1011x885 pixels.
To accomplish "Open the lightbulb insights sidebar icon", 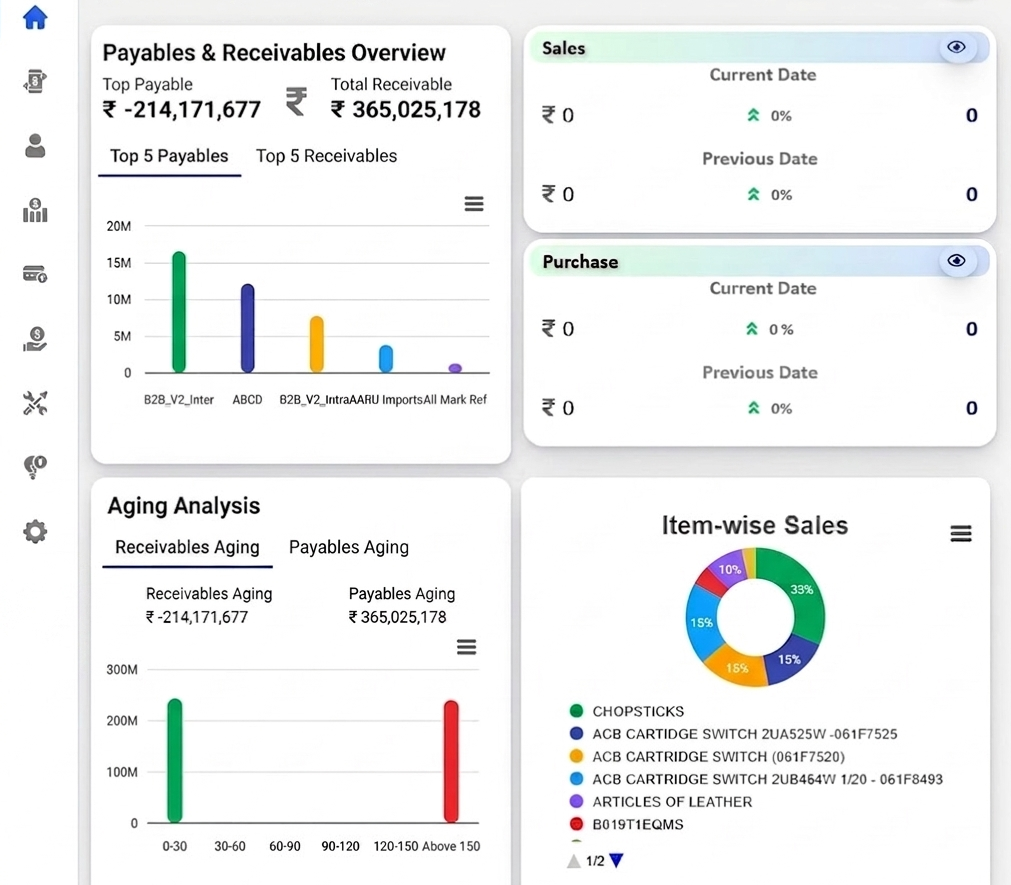I will pos(35,467).
